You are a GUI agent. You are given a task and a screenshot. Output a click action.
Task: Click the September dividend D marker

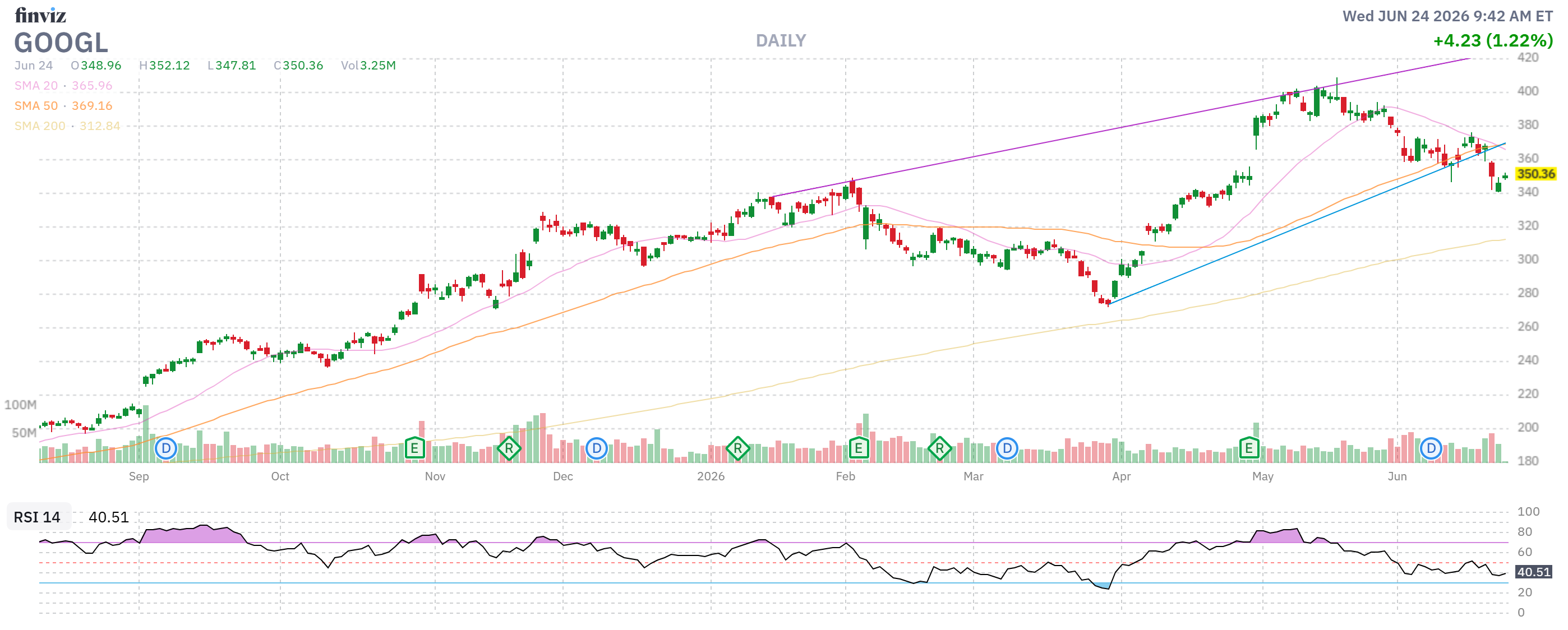tap(165, 449)
